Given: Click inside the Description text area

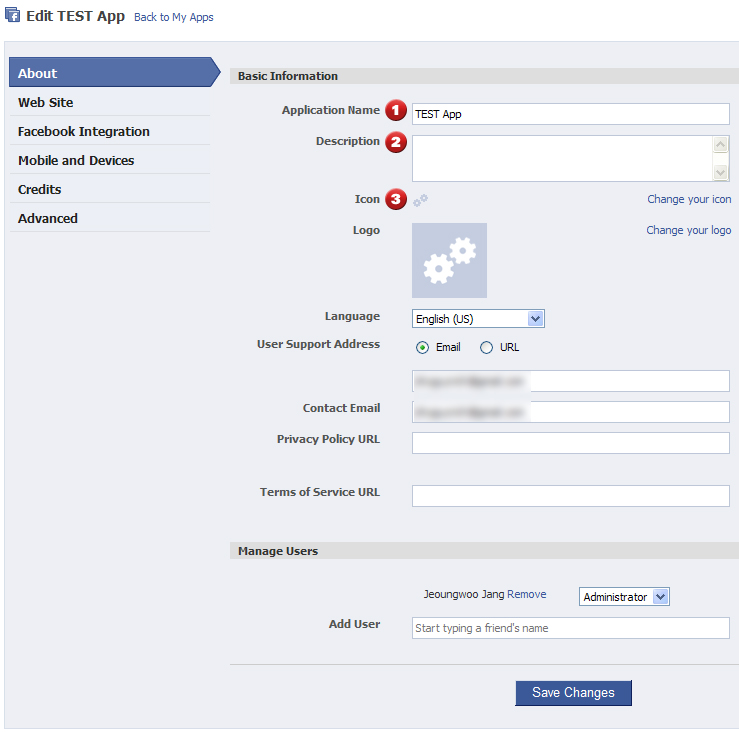Looking at the screenshot, I should [562, 158].
